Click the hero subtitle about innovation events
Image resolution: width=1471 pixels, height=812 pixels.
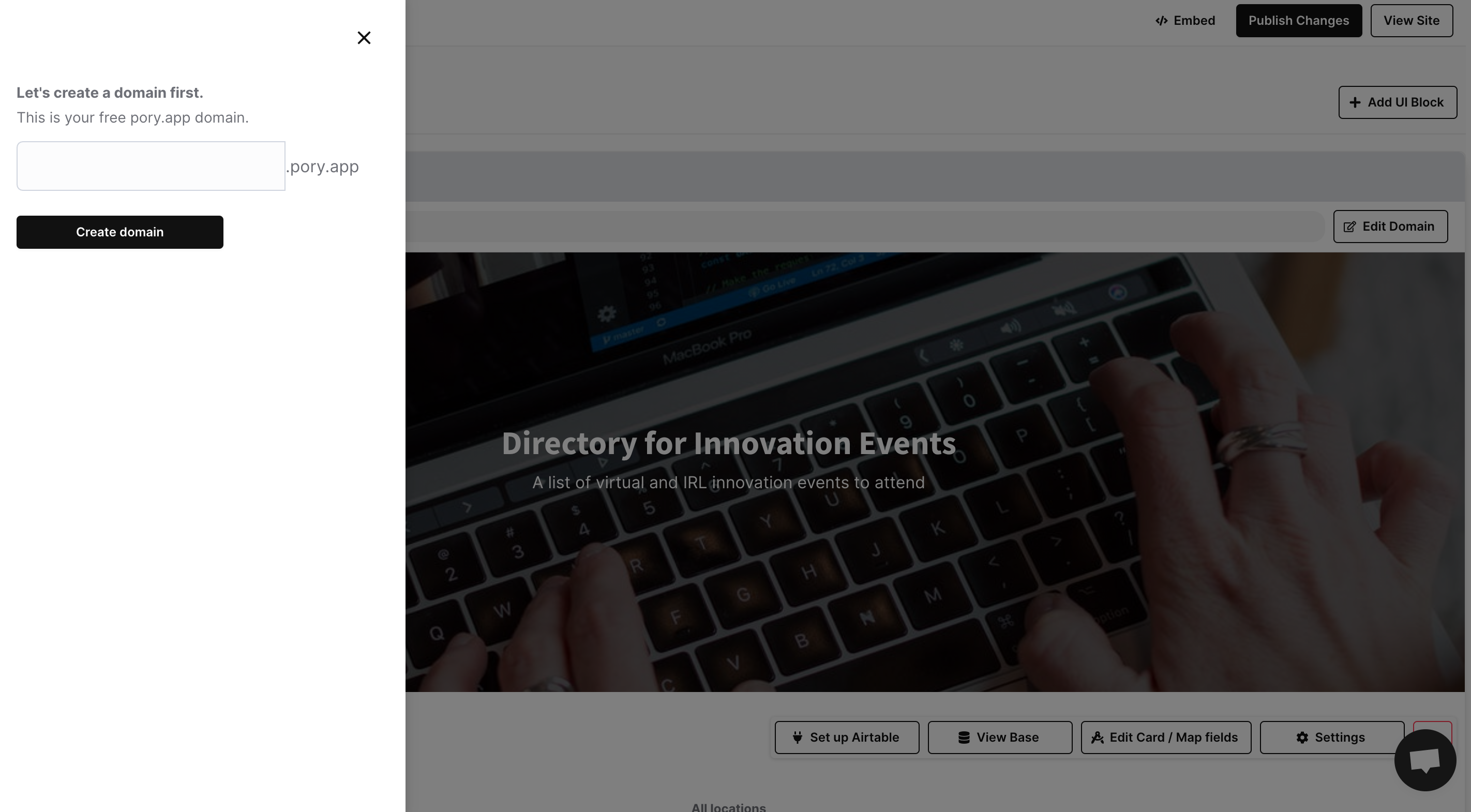click(x=728, y=483)
